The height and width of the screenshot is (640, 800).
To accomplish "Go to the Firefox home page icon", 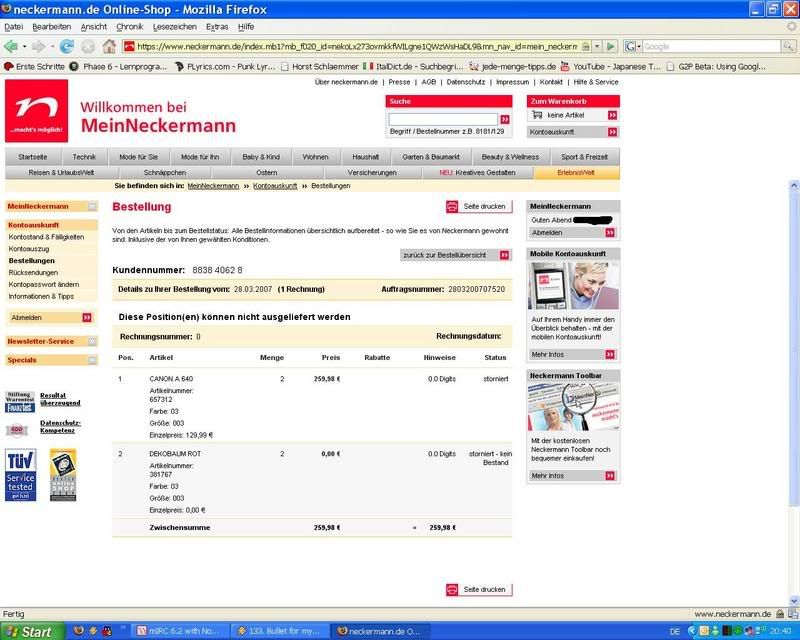I will click(x=109, y=46).
